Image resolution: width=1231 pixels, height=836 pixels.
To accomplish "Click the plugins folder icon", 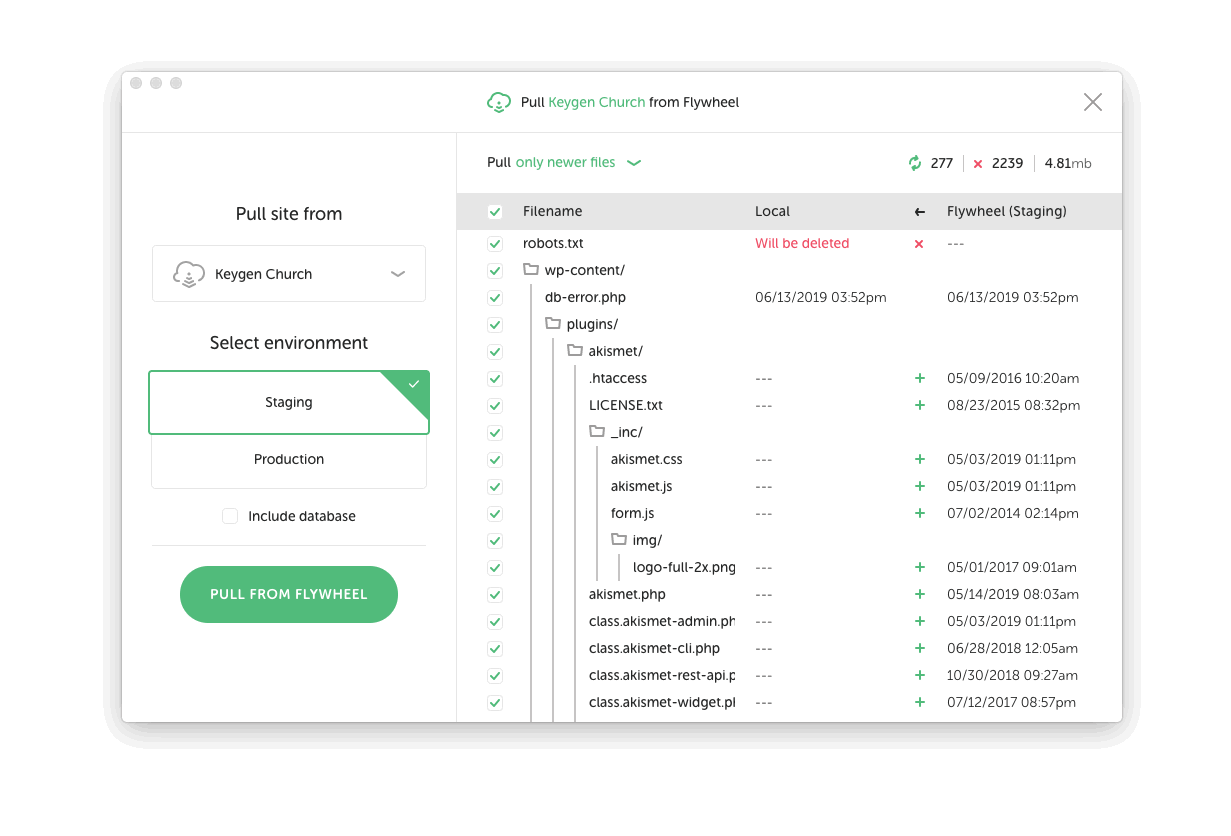I will click(553, 324).
